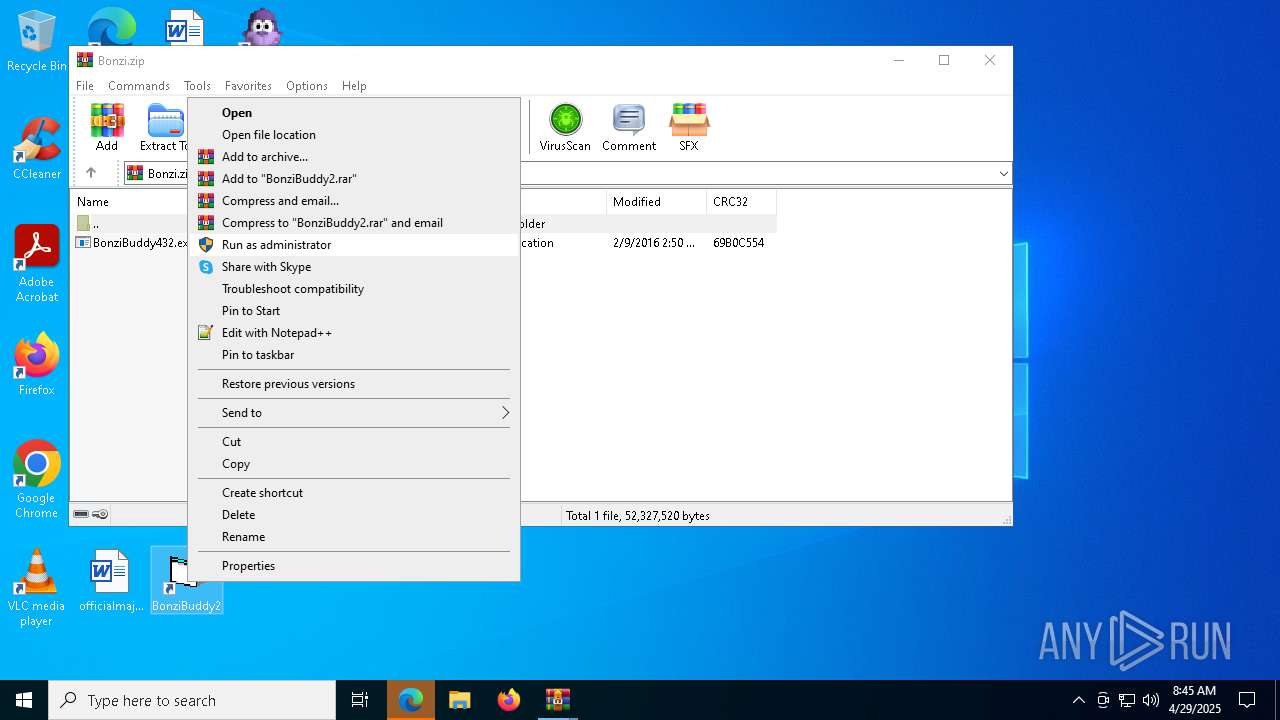Choose Edit with Notepad++
Image resolution: width=1280 pixels, height=720 pixels.
354,333
